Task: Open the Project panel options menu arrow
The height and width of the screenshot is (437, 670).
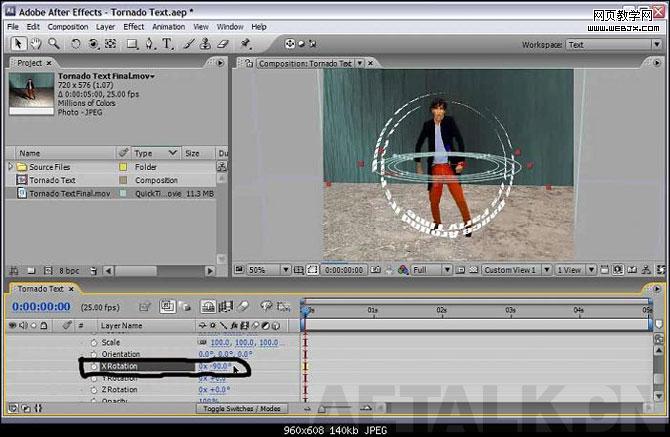Action: click(x=220, y=63)
